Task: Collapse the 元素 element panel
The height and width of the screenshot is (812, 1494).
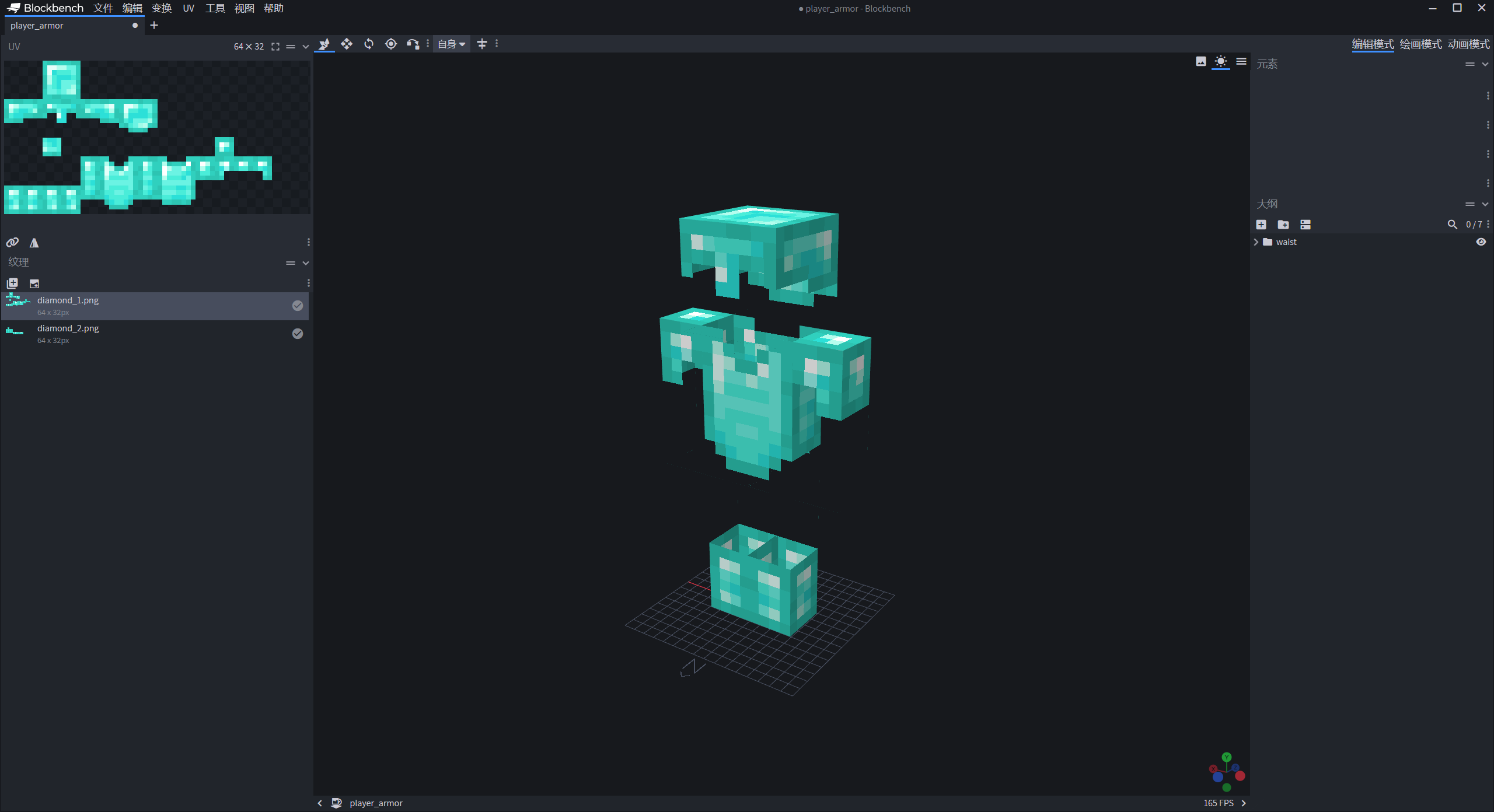Action: coord(1485,64)
